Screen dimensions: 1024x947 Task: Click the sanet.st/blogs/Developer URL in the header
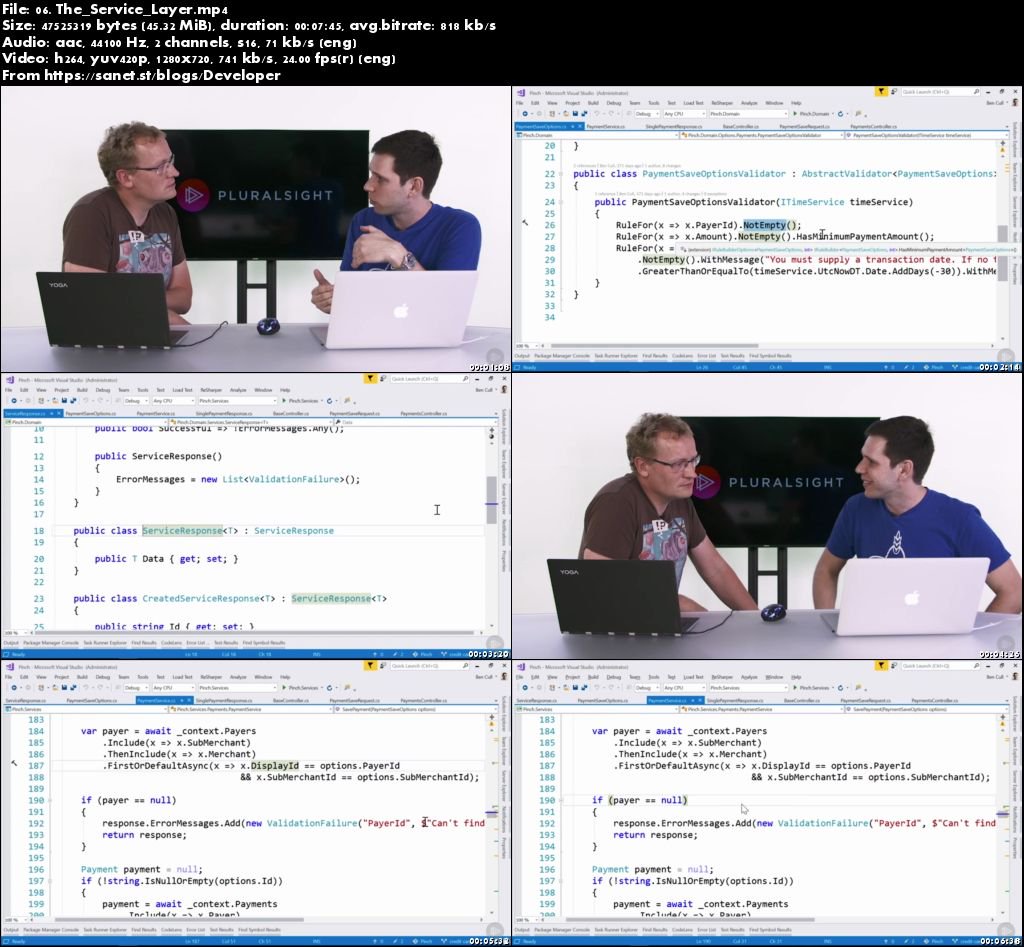(162, 75)
